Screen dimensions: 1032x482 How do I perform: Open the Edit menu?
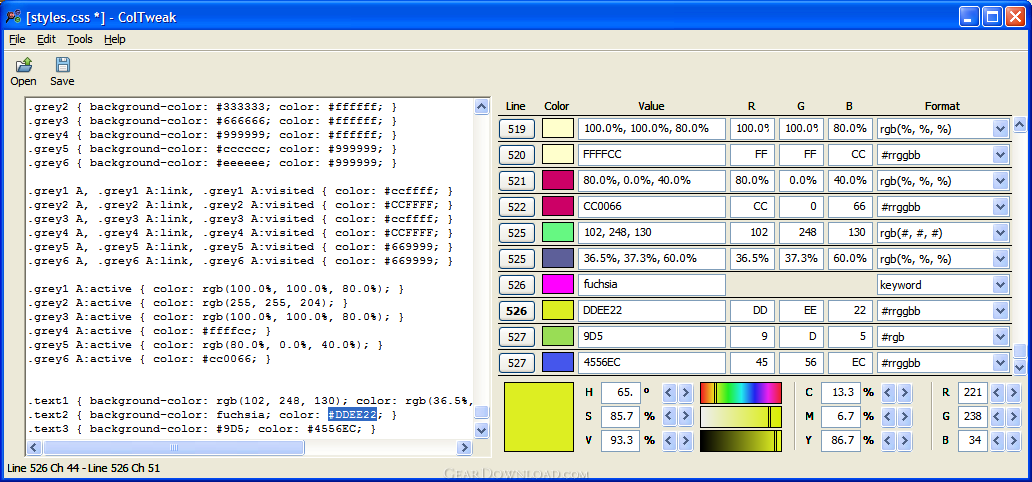(x=46, y=39)
